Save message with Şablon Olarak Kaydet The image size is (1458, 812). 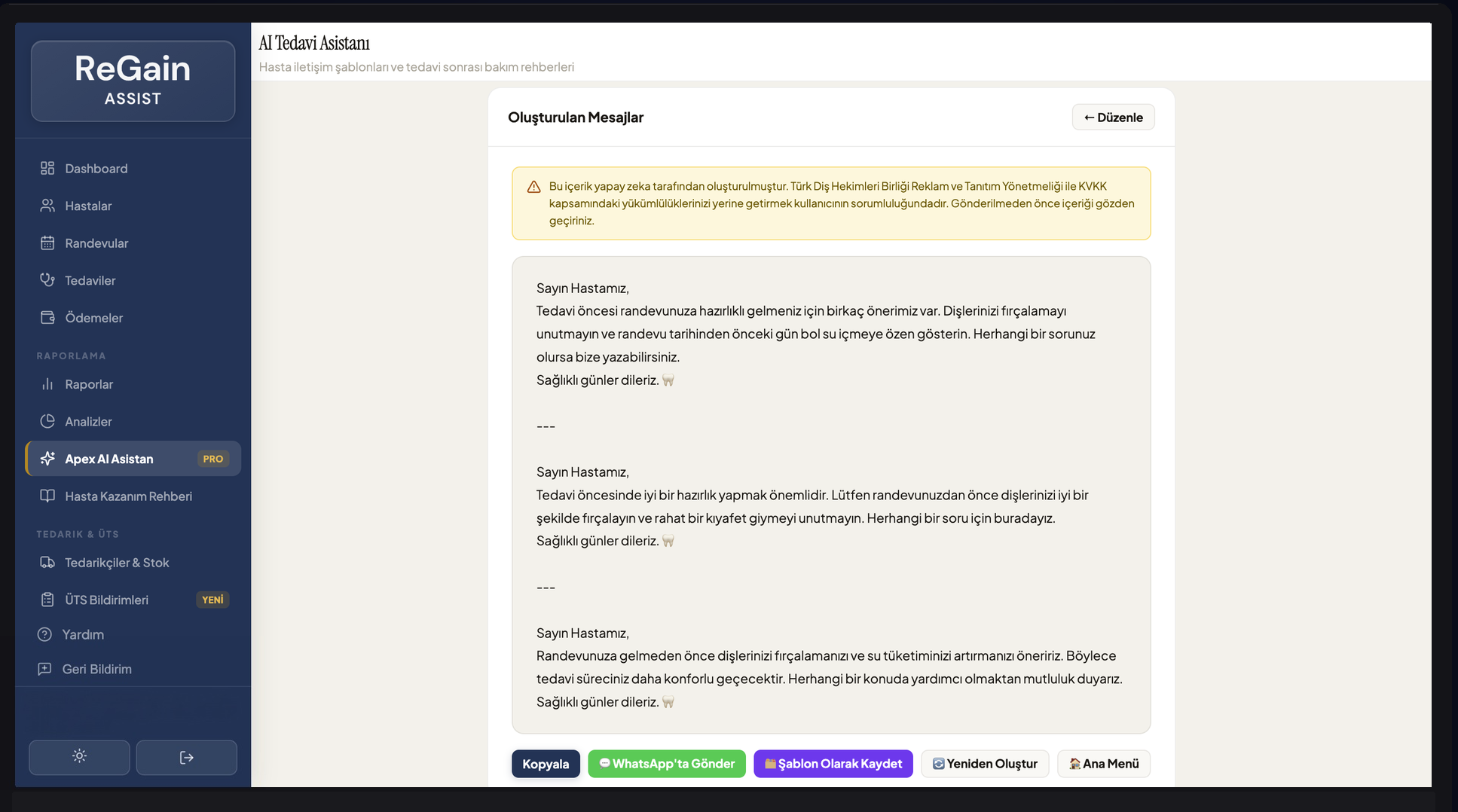833,763
